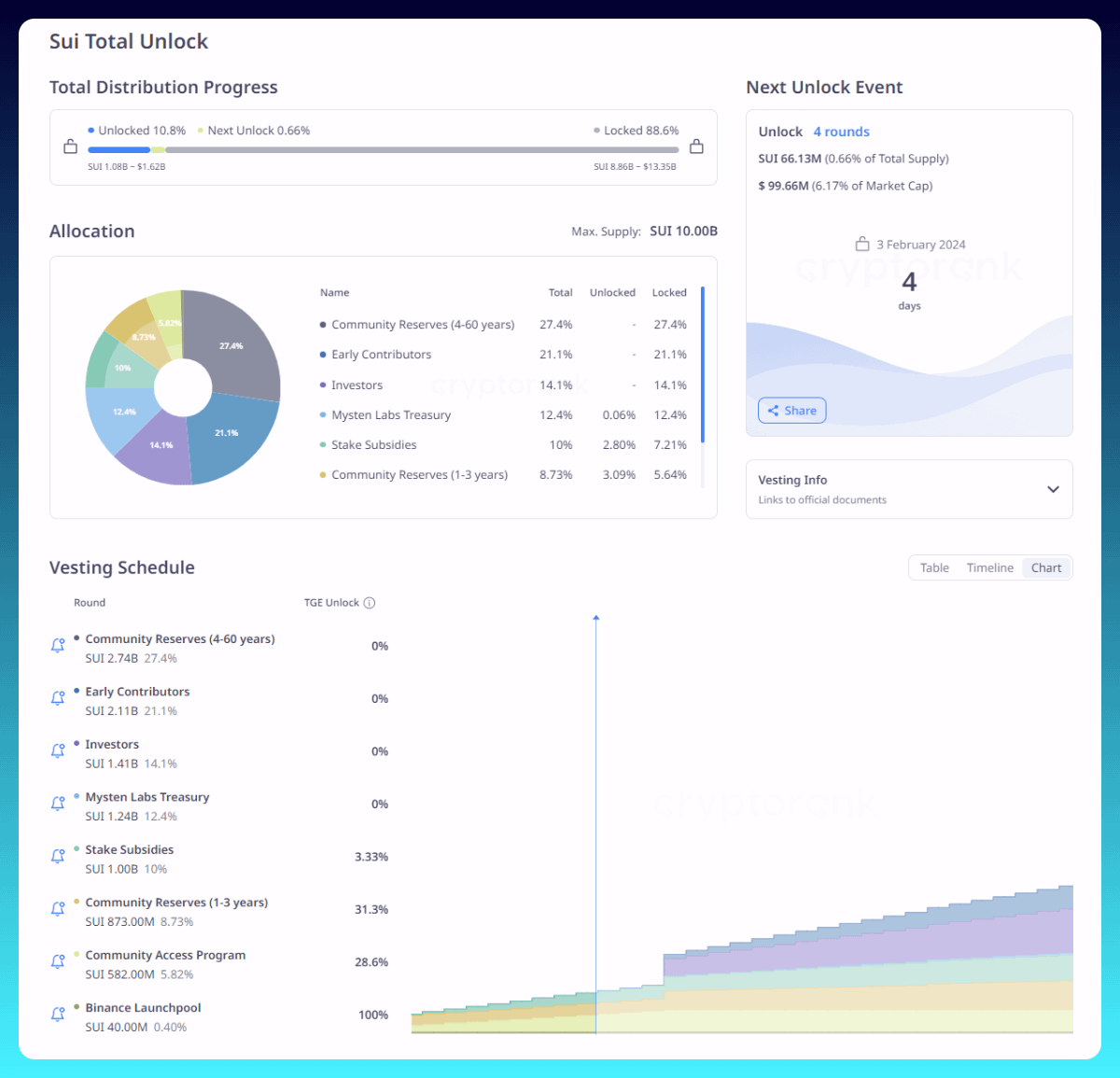Click the Round column header in Vesting Schedule
The width and height of the screenshot is (1120, 1078).
click(90, 603)
